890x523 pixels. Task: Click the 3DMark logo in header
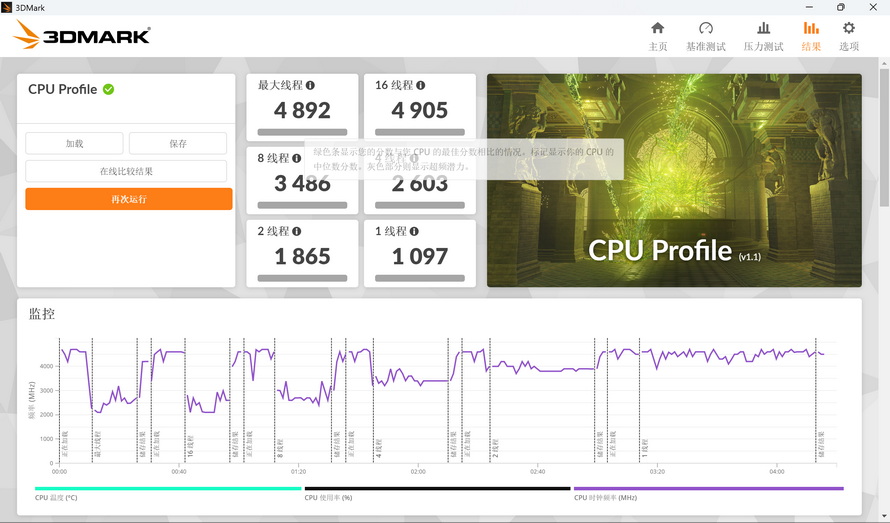pyautogui.click(x=82, y=35)
